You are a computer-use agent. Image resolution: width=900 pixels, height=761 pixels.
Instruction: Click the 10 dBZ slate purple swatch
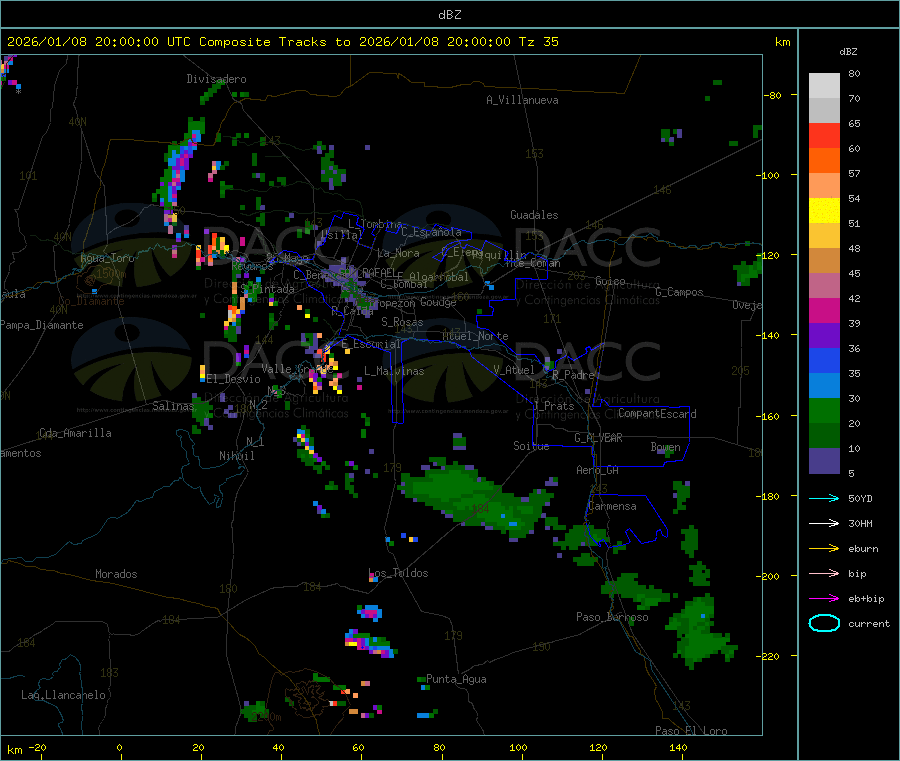coord(824,460)
